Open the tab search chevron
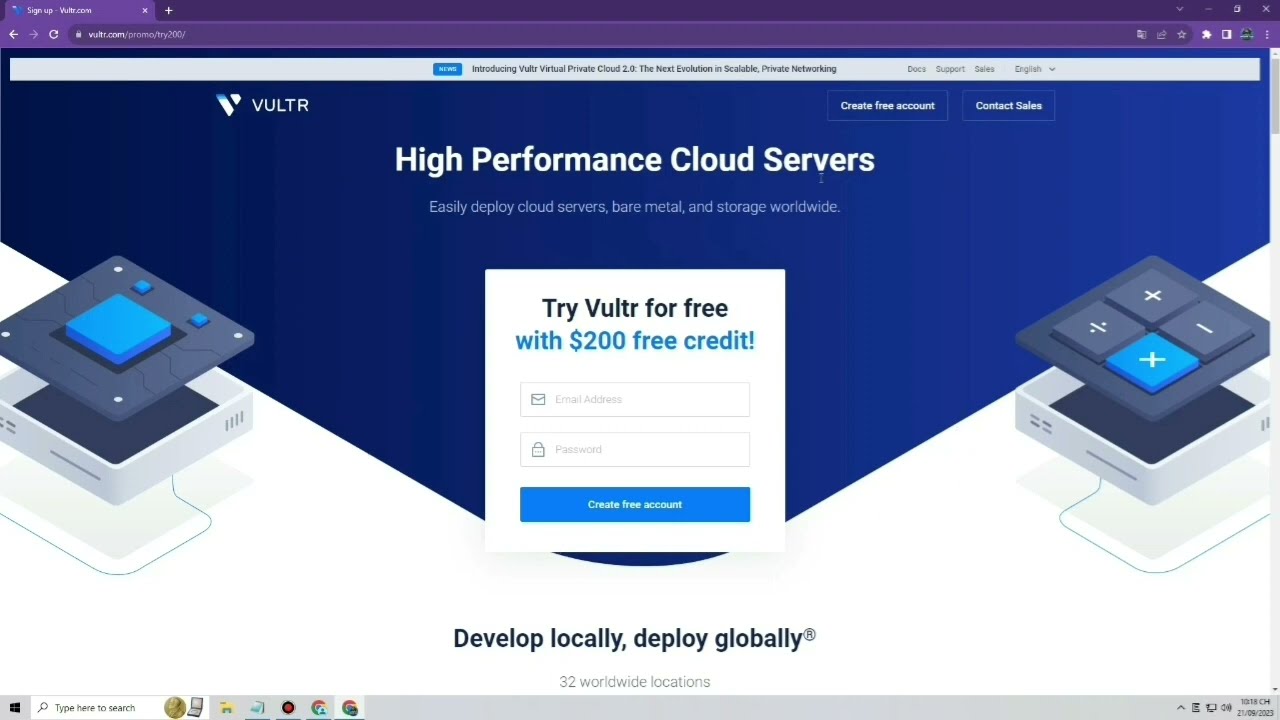Screen dimensions: 1280x720 (x=1179, y=9)
